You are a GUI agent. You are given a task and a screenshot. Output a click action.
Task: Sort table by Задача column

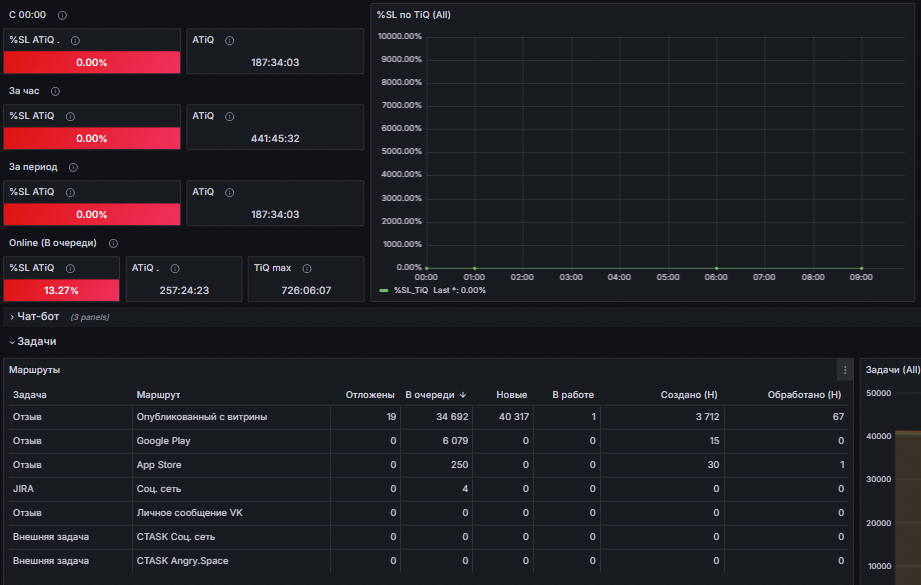coord(30,395)
